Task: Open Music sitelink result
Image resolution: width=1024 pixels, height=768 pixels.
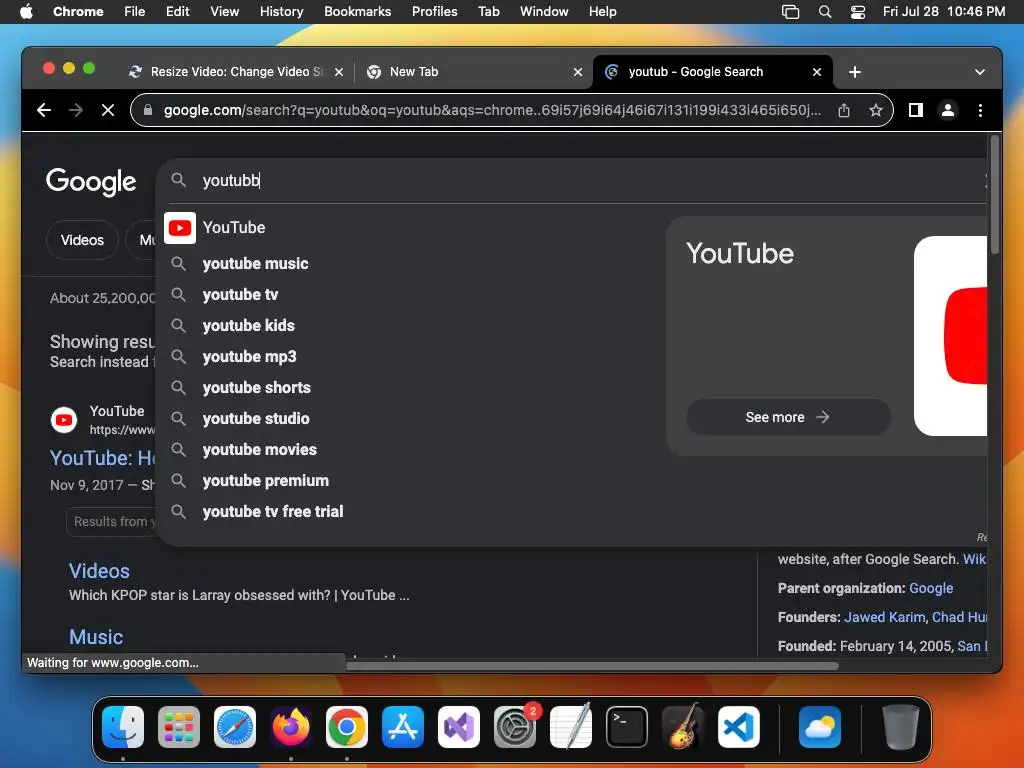Action: (x=96, y=637)
